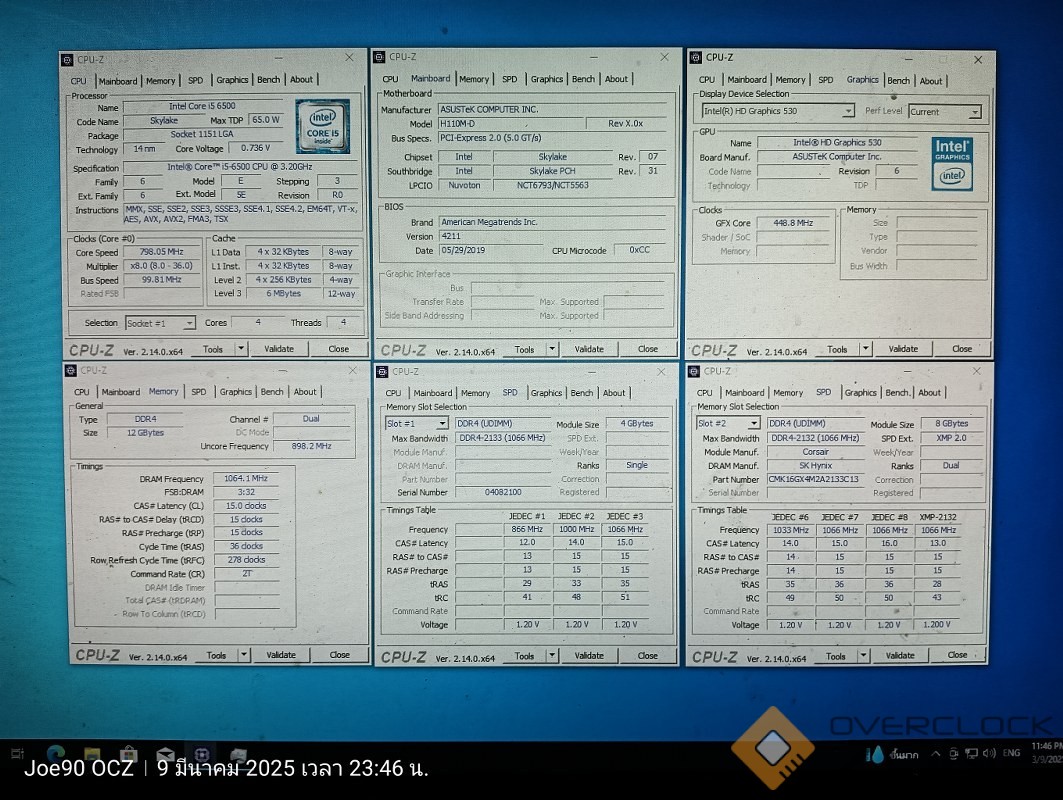This screenshot has width=1063, height=800.
Task: Open Task View on the taskbar
Action: 18,753
